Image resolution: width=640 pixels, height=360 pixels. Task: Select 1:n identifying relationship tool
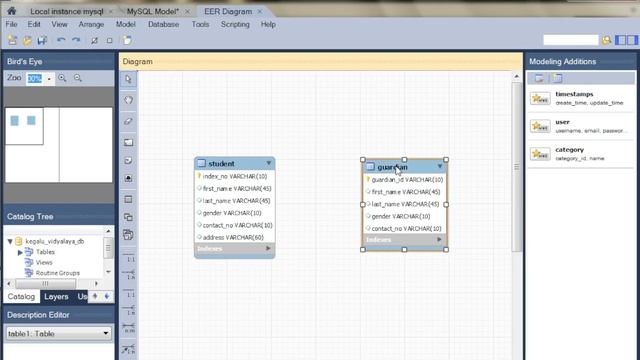129,310
